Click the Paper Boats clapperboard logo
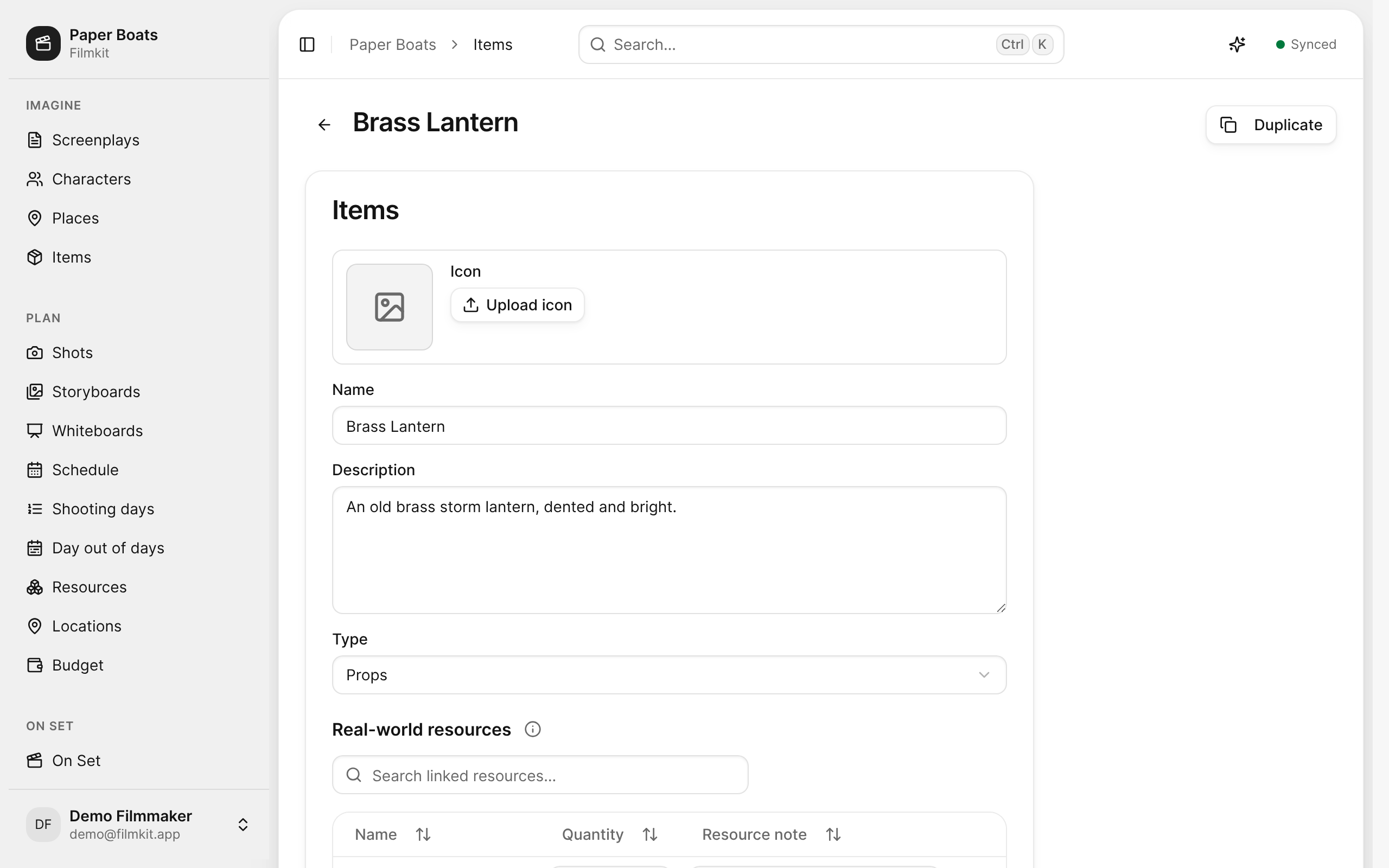1389x868 pixels. point(43,43)
